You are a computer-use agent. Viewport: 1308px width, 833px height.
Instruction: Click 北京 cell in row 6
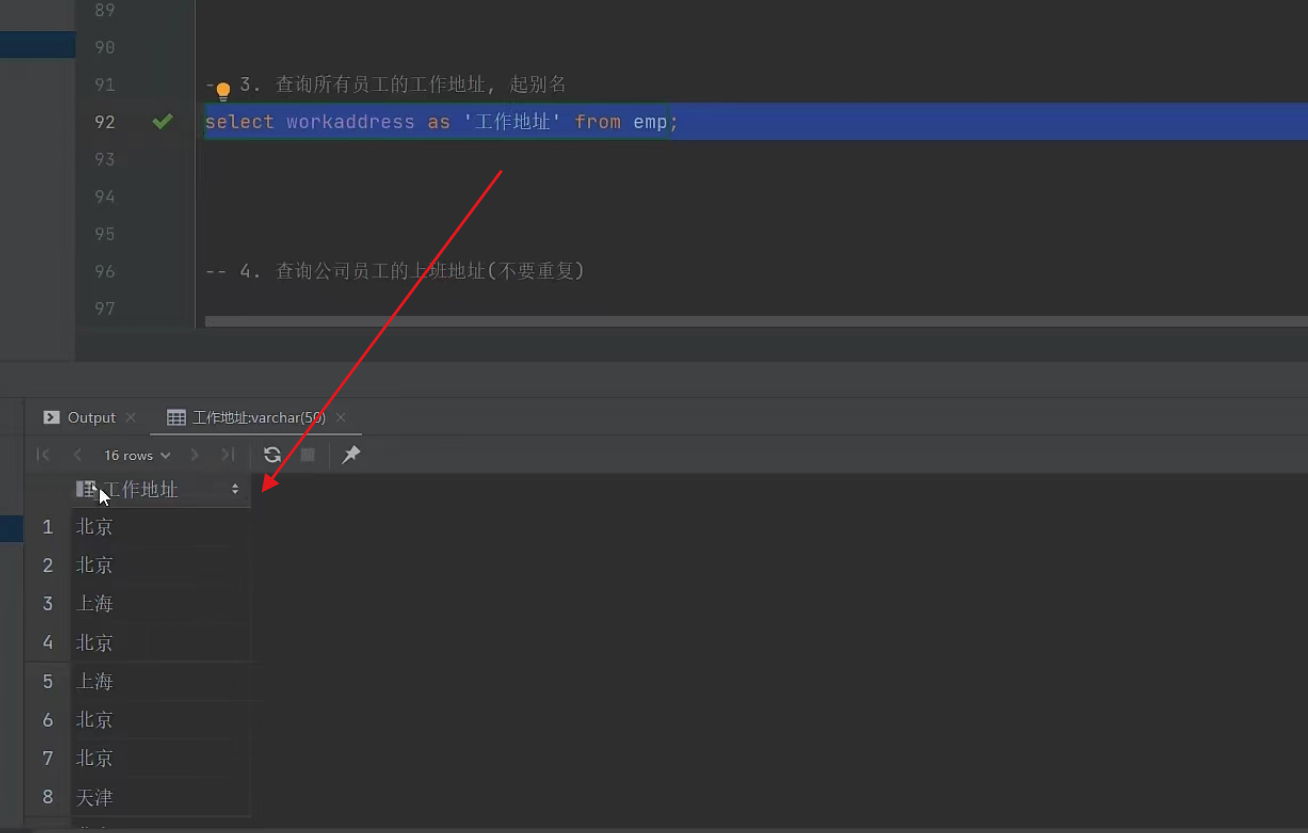[161, 719]
